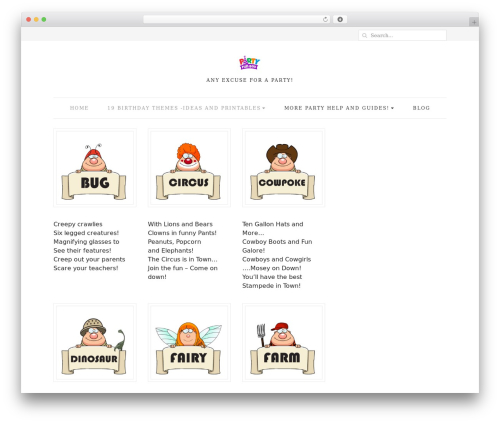Viewport: 500px width, 423px height.
Task: Click the browser address bar
Action: (237, 19)
